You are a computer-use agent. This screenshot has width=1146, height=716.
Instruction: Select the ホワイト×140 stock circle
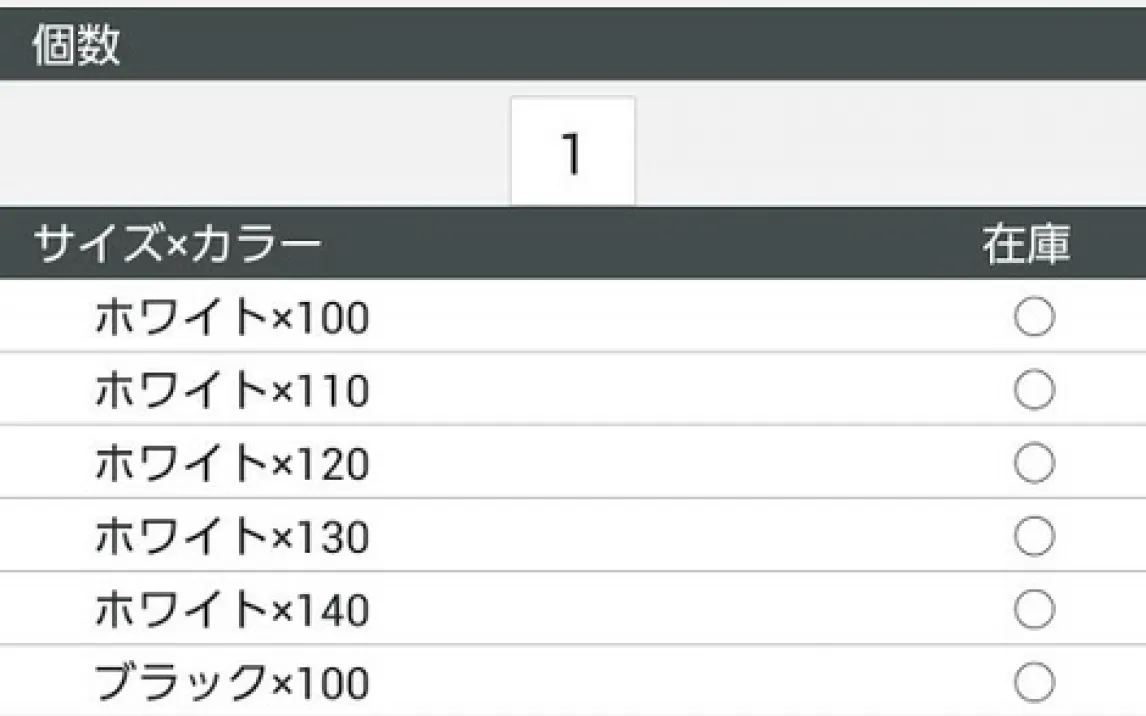click(x=1033, y=610)
